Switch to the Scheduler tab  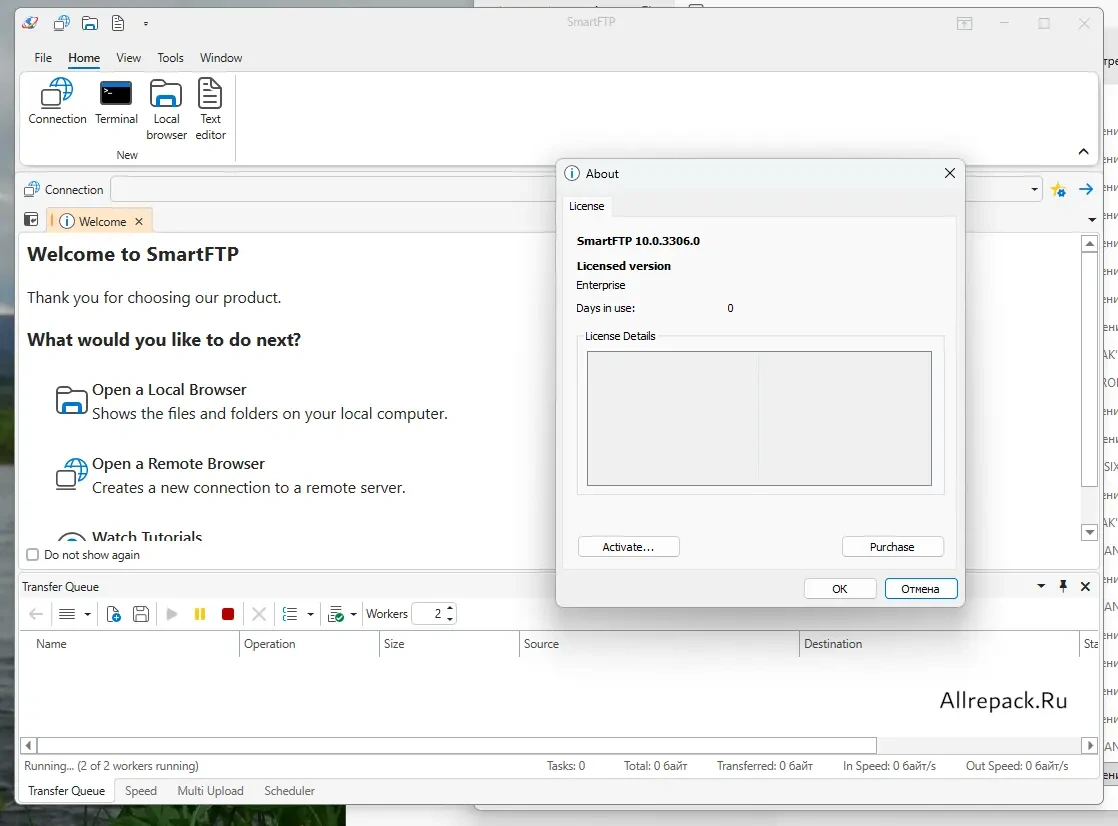pos(289,790)
